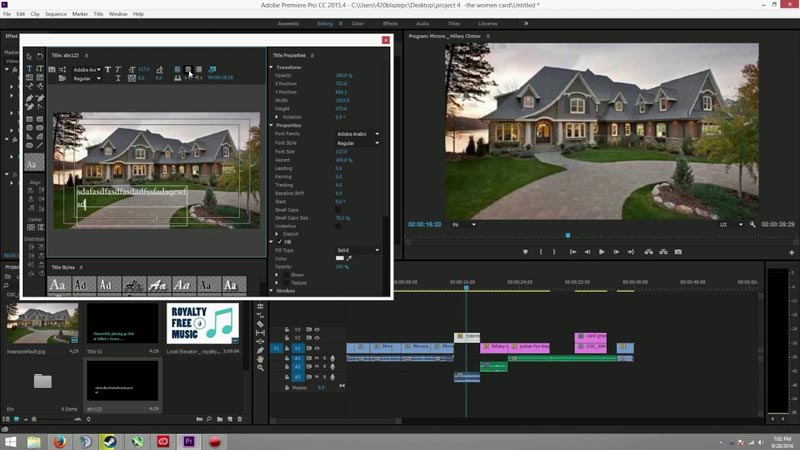Select the Razor tool in timeline toolbar
800x450 pixels.
click(260, 324)
